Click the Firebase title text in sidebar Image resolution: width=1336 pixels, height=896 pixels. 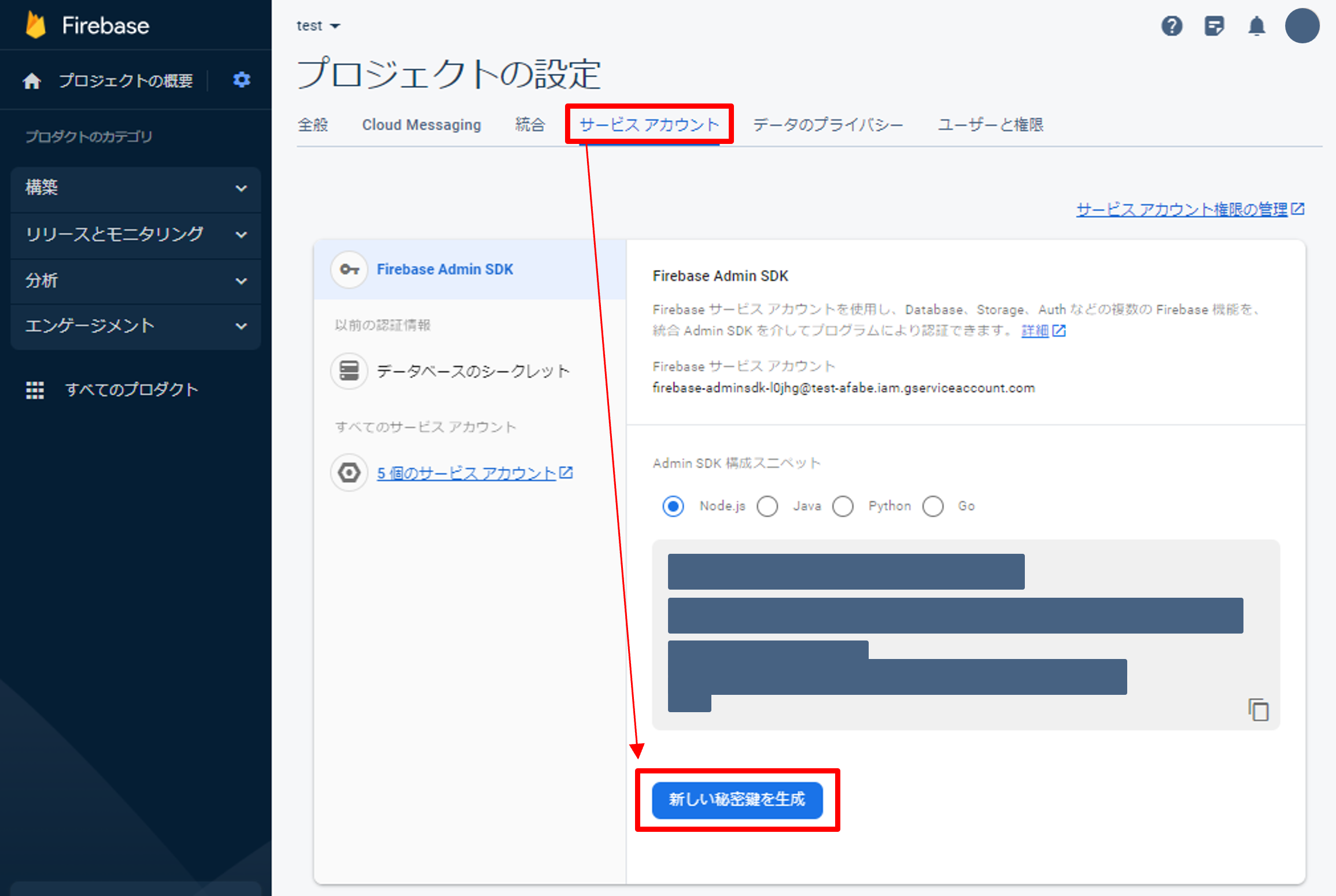coord(106,26)
